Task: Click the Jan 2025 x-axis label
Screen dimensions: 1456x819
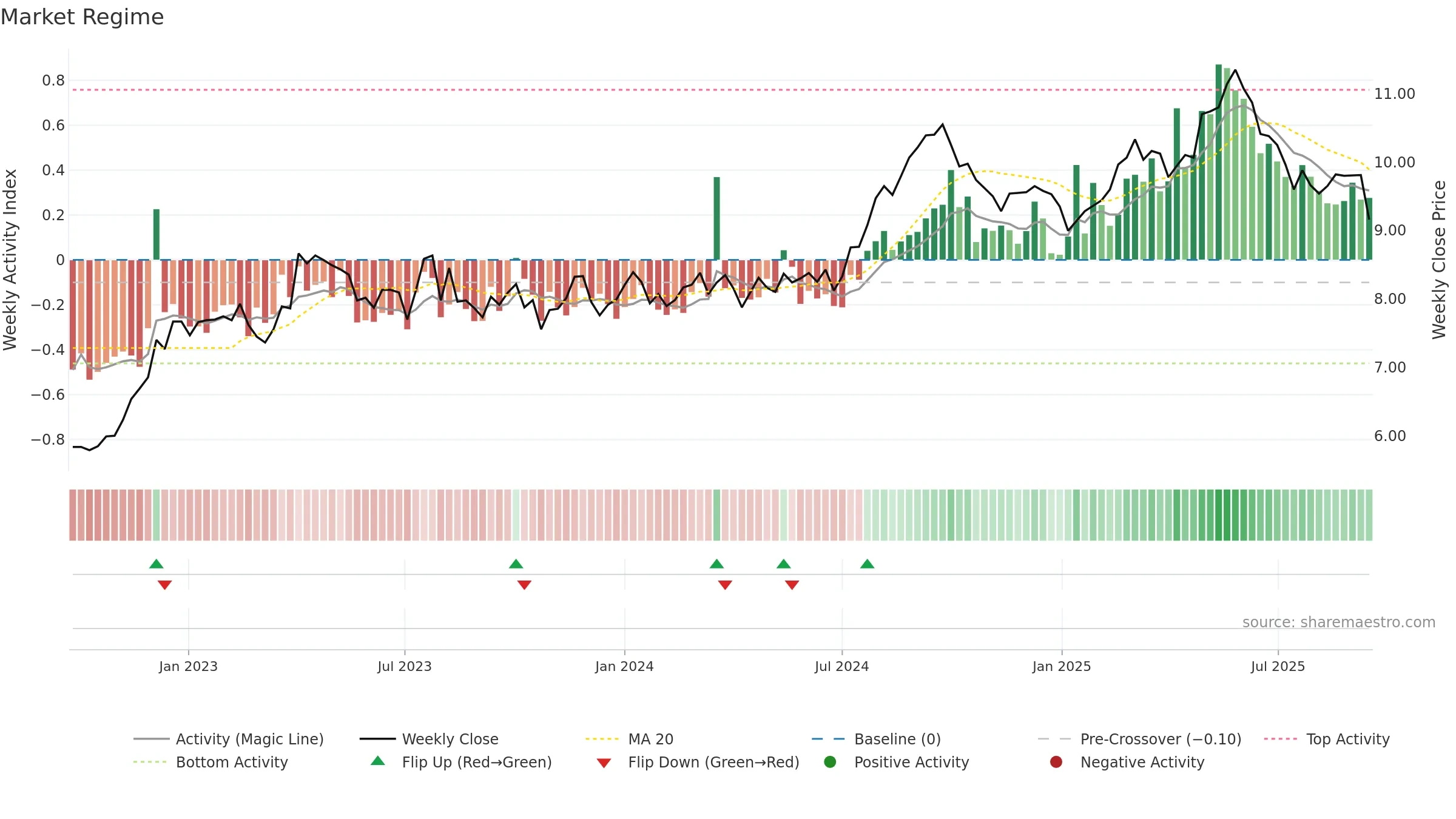Action: point(1062,666)
